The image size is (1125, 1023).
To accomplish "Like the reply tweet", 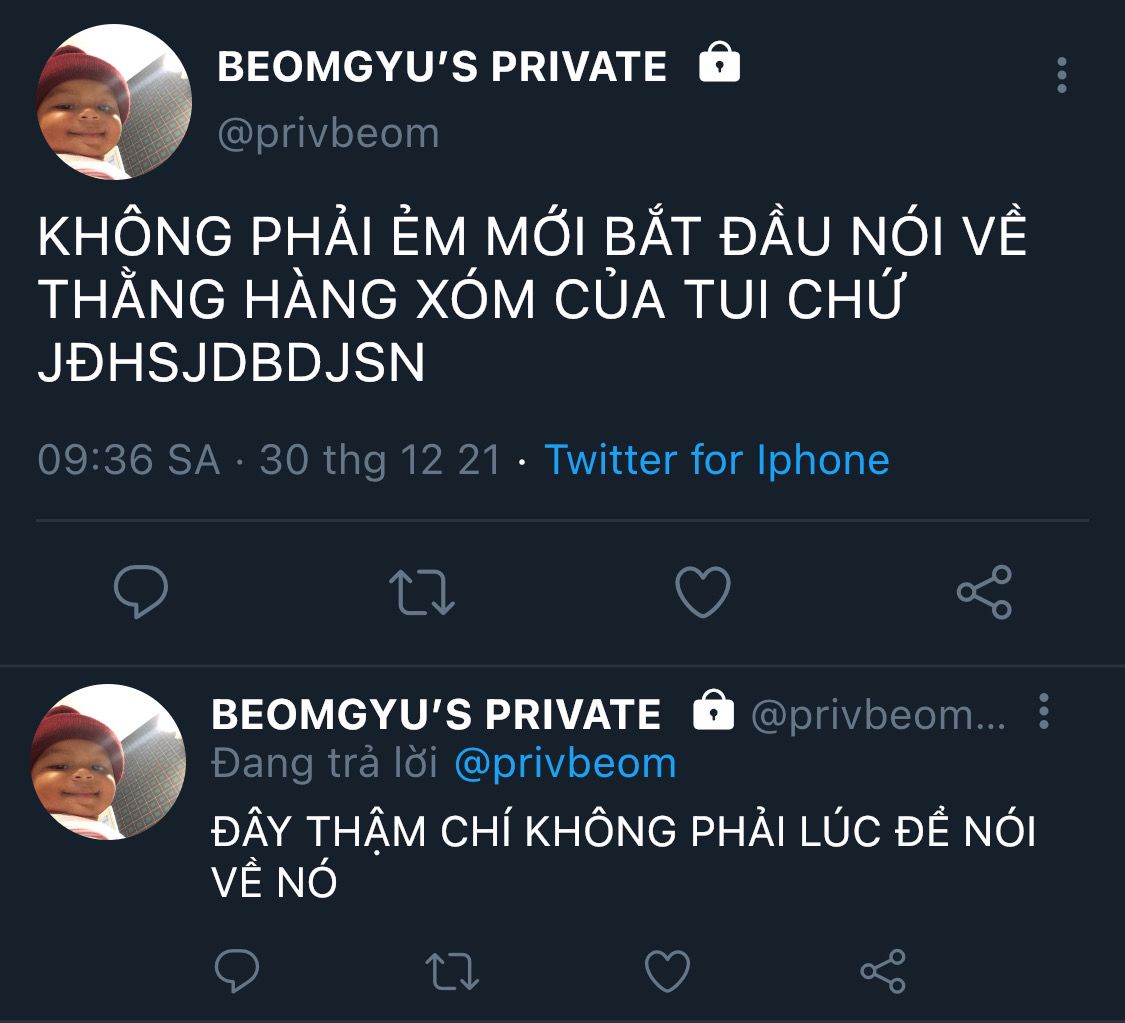I will point(667,971).
